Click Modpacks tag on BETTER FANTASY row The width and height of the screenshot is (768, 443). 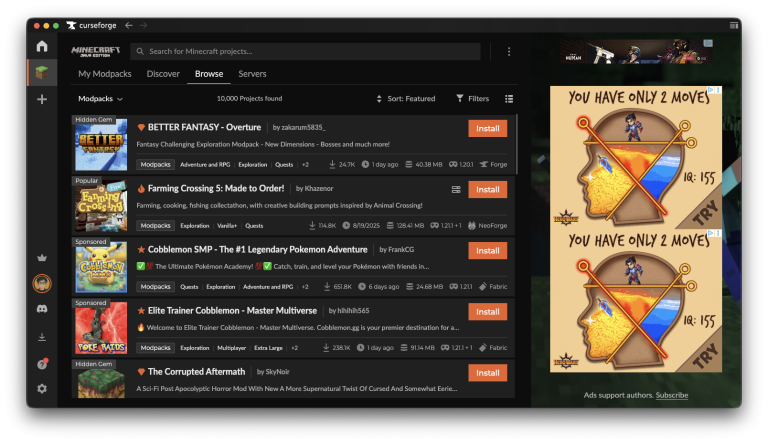click(155, 165)
